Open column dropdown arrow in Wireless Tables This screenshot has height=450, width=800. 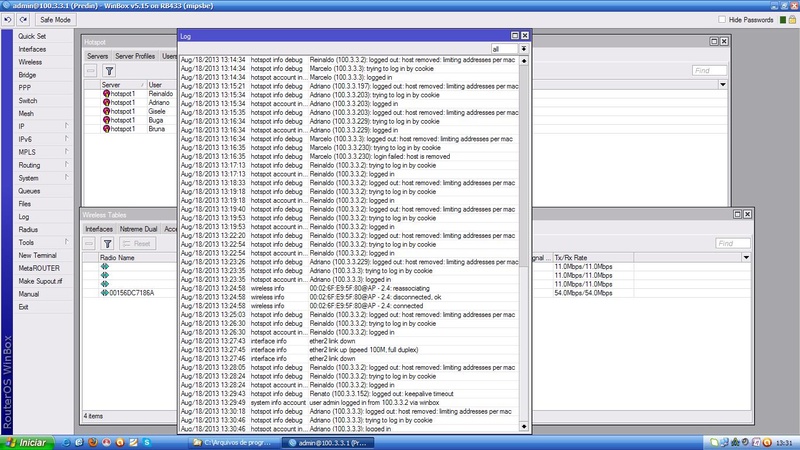click(746, 258)
